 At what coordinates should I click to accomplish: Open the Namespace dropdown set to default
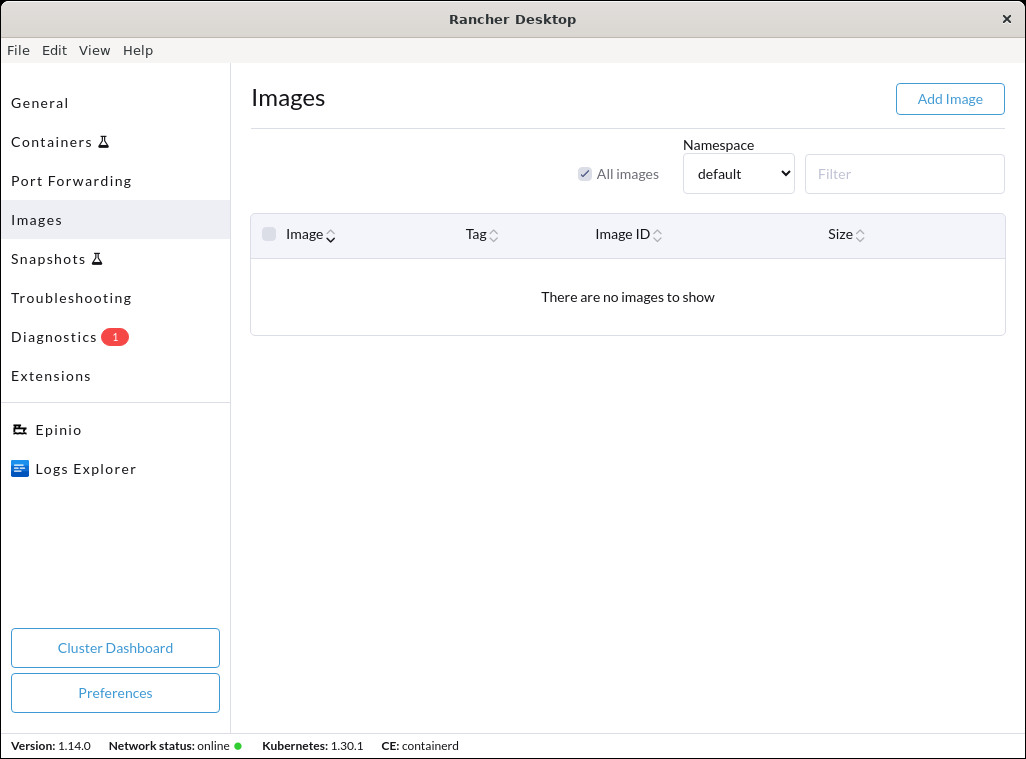point(739,174)
